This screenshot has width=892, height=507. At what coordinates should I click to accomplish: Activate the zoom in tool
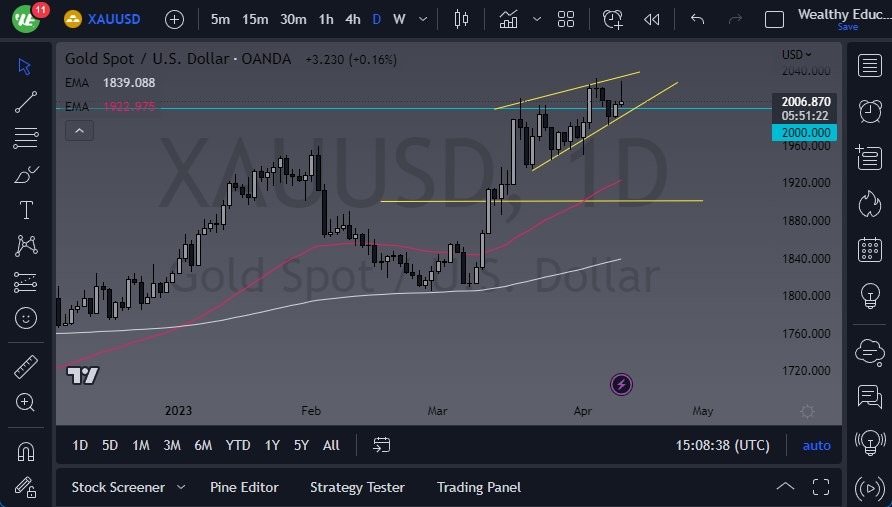[25, 402]
